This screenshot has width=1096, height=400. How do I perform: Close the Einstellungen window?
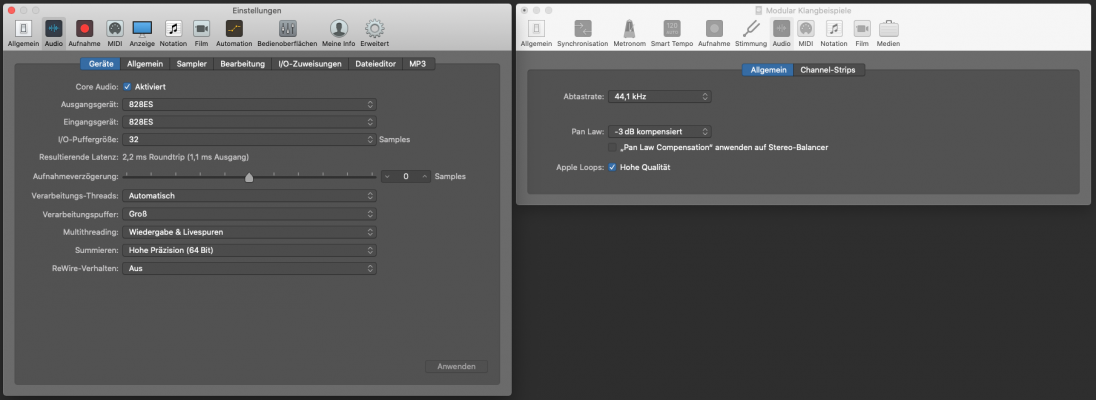coord(10,10)
